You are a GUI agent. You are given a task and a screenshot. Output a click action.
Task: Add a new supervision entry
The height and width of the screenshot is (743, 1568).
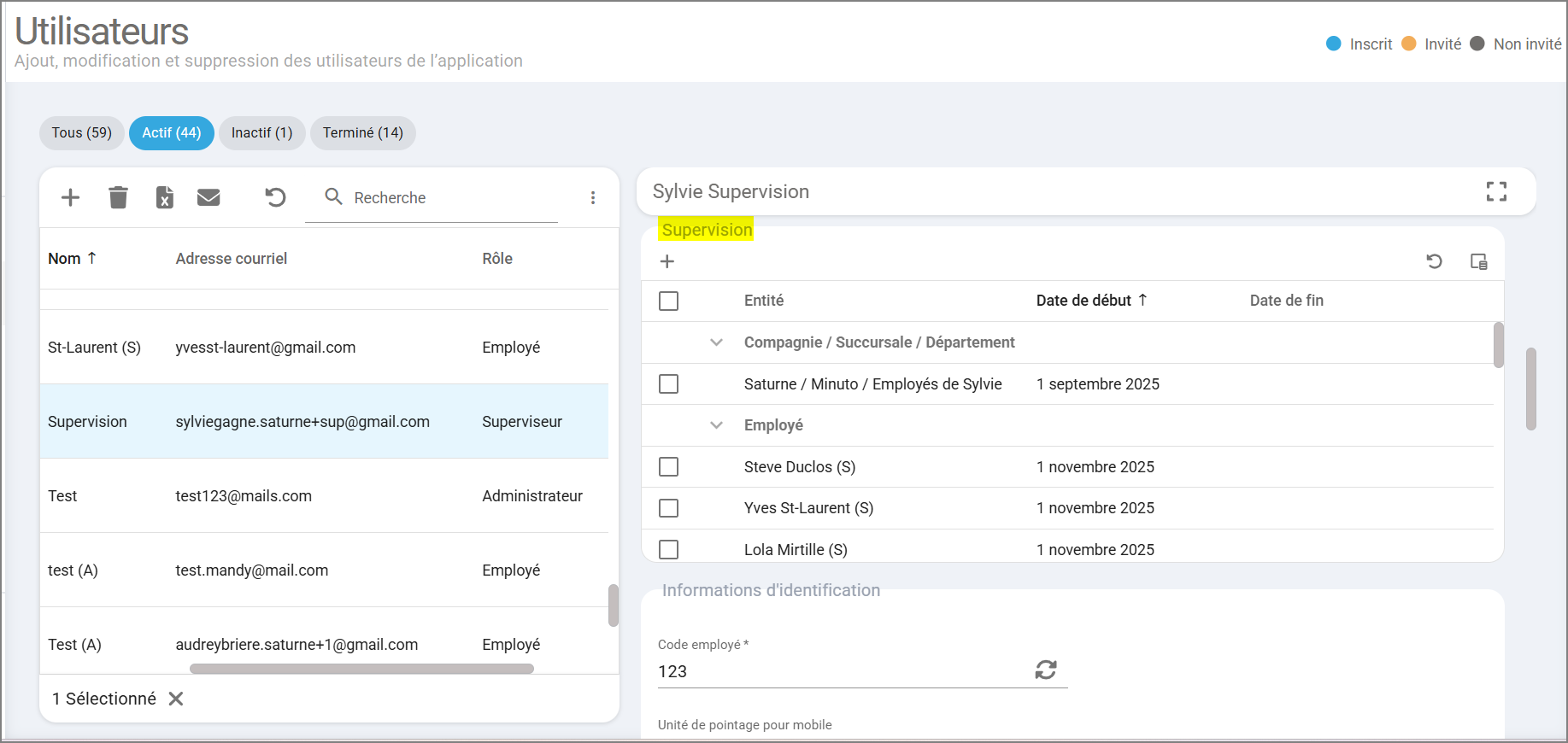tap(667, 261)
